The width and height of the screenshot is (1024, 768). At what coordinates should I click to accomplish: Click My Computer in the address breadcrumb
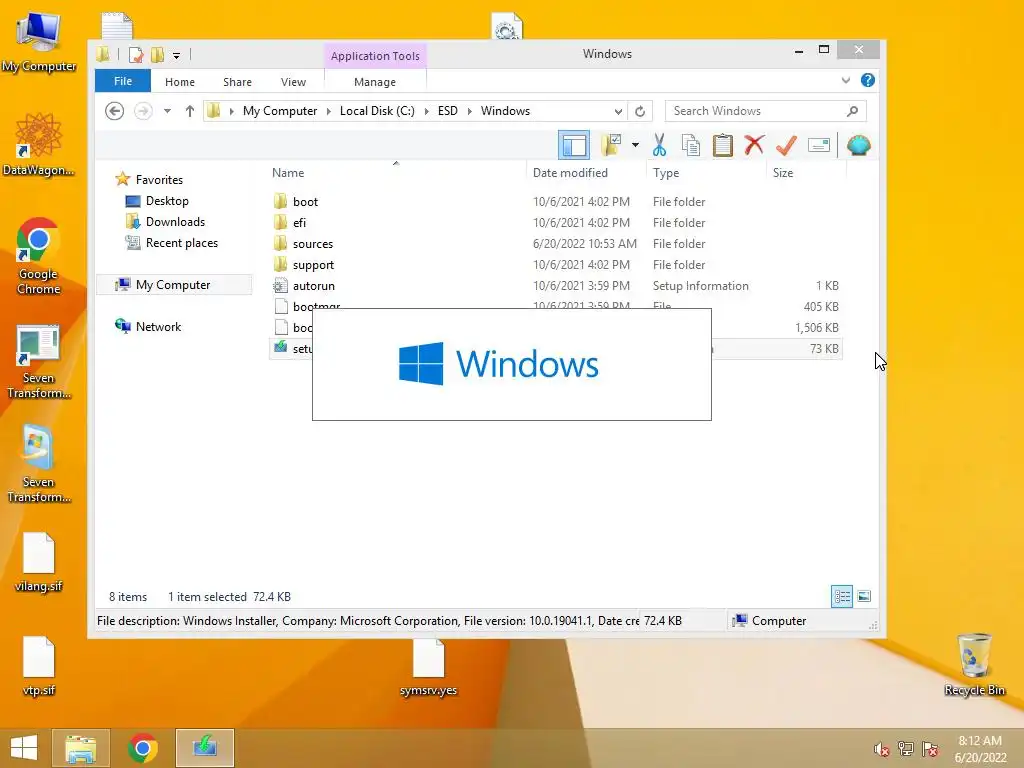pos(280,111)
